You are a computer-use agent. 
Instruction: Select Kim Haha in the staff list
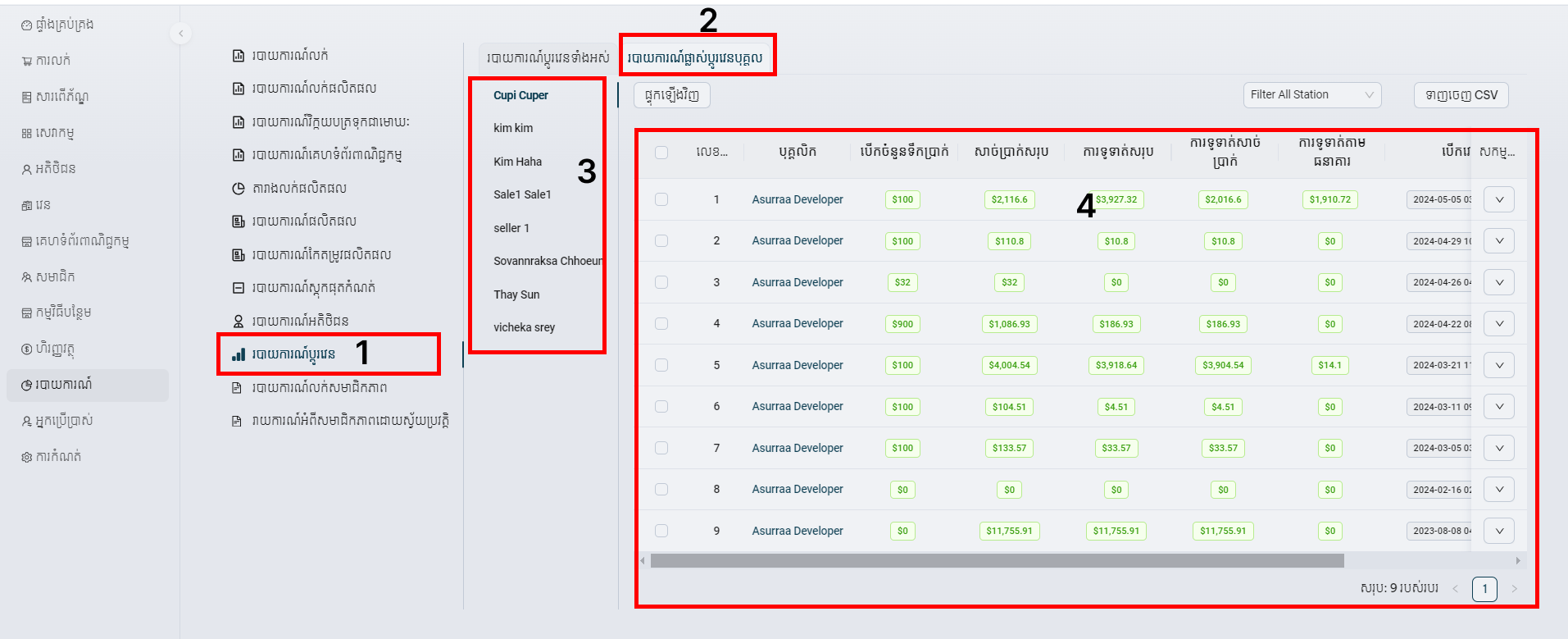point(517,162)
